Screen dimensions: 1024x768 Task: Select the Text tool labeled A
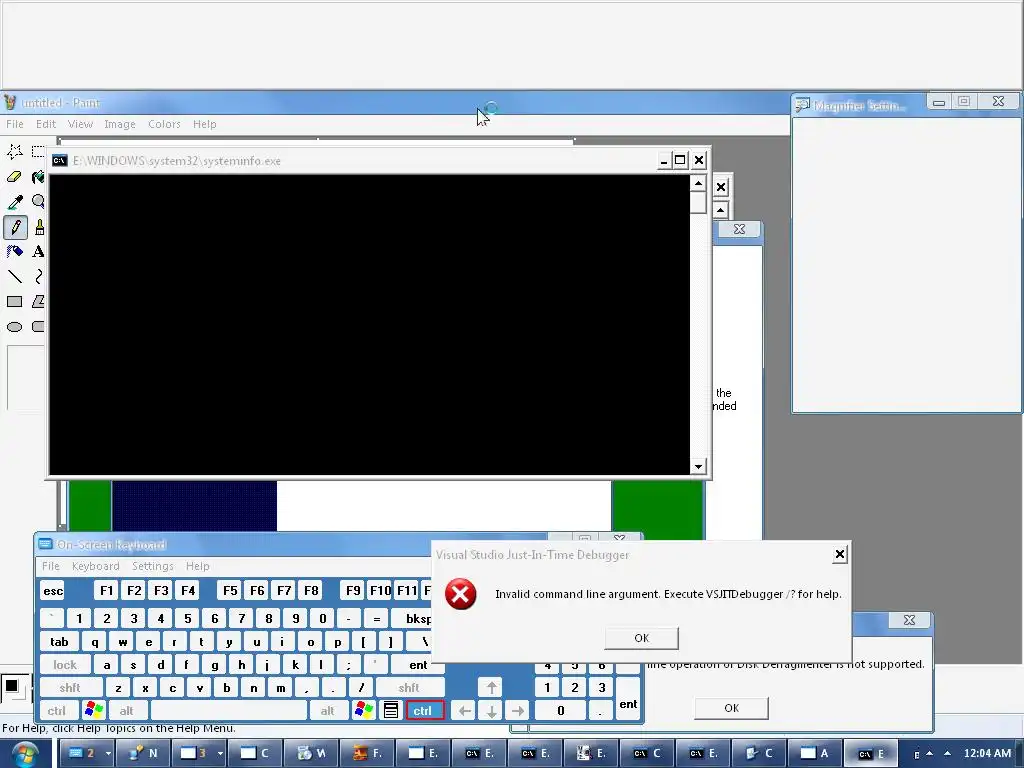point(38,252)
